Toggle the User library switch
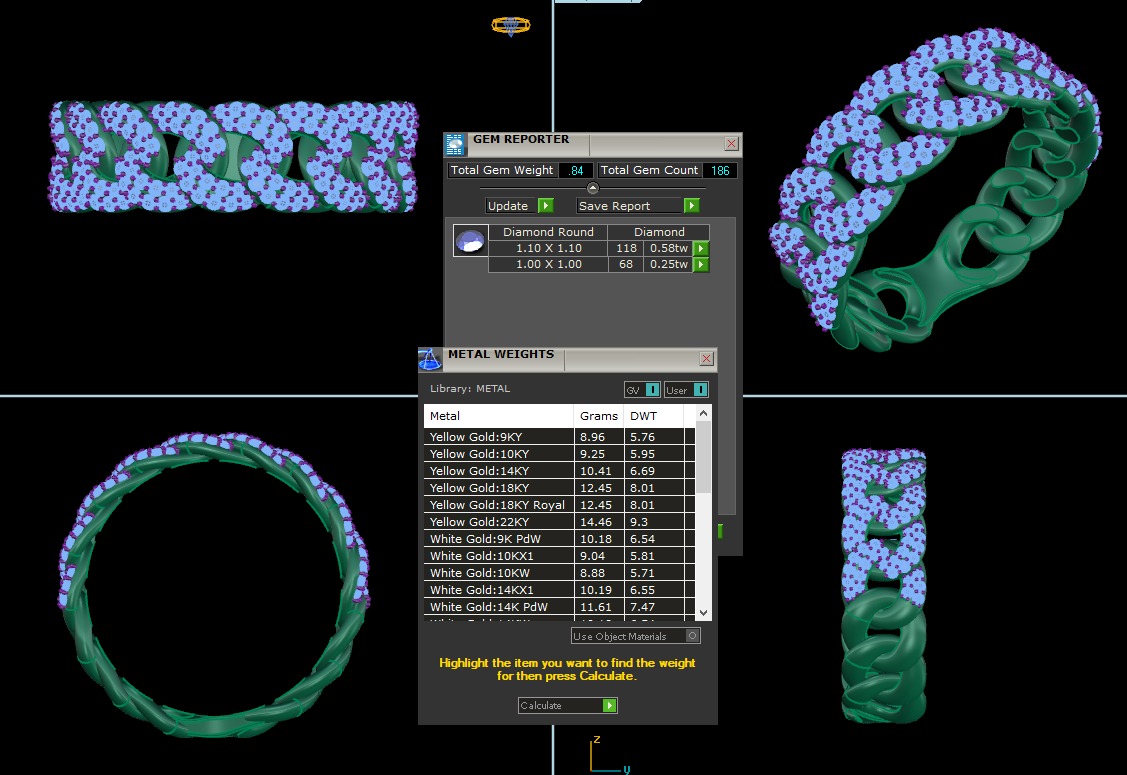The height and width of the screenshot is (775, 1127). (x=700, y=390)
